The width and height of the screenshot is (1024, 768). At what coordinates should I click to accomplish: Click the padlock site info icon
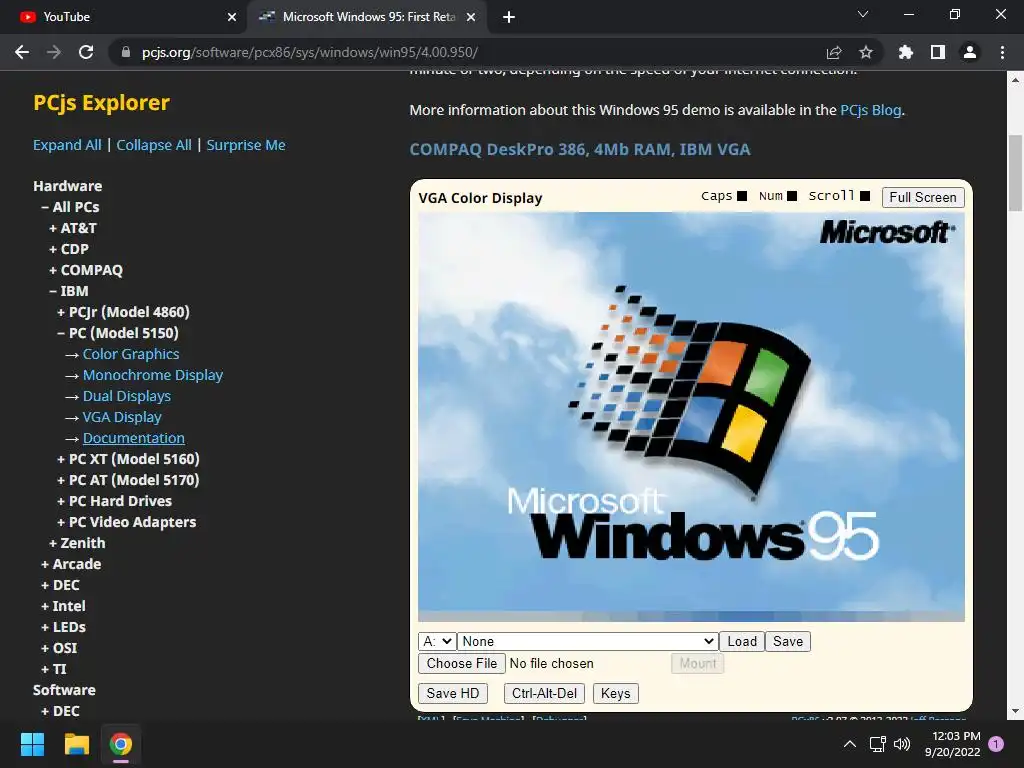point(125,52)
